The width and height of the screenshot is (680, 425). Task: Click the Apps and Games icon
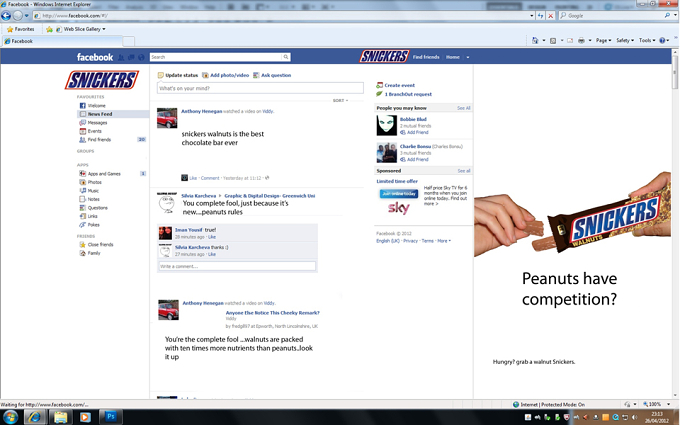click(82, 173)
